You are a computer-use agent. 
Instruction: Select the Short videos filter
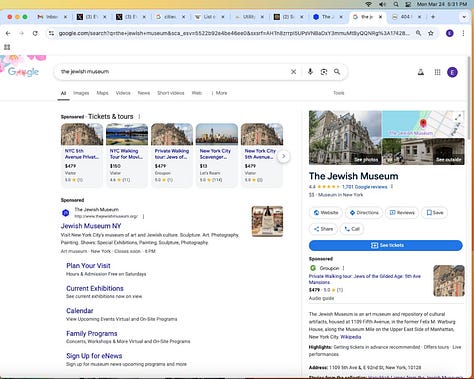tap(171, 93)
